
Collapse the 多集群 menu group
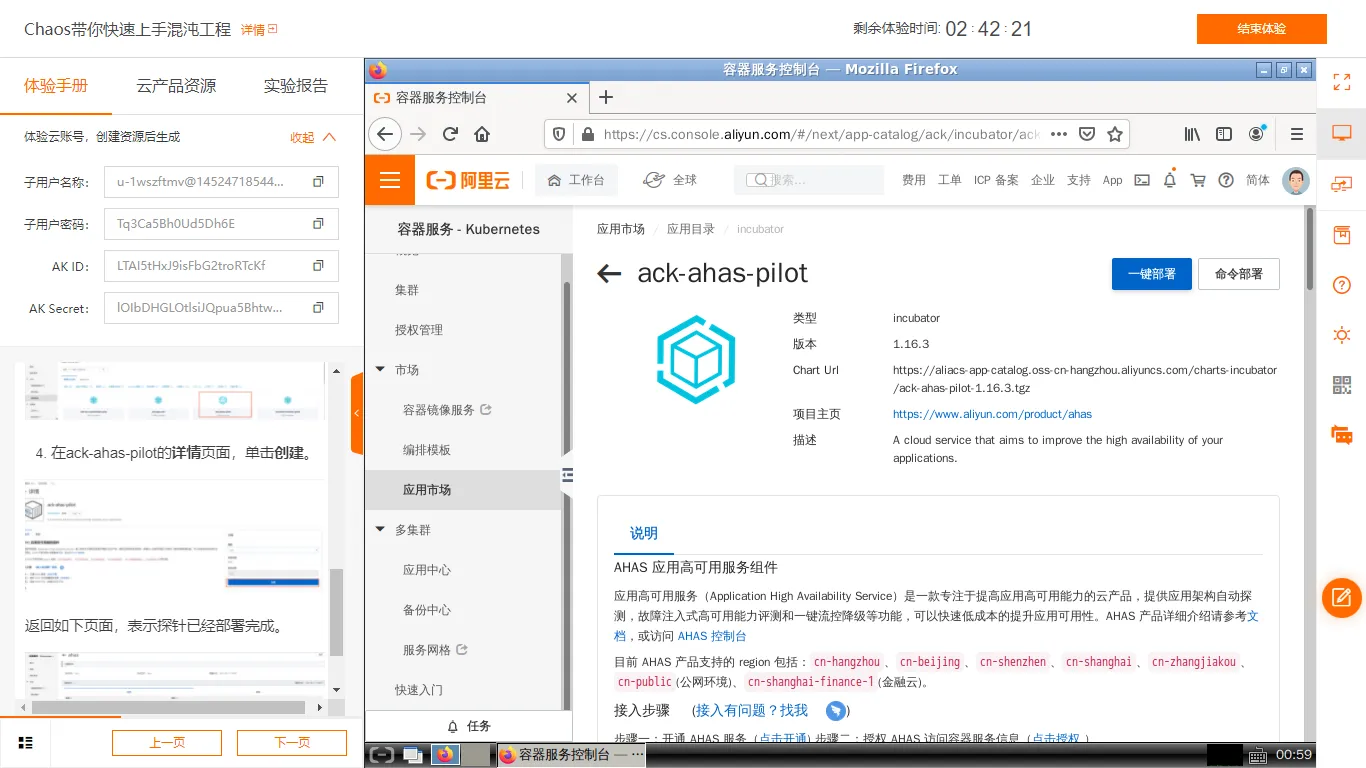(380, 530)
